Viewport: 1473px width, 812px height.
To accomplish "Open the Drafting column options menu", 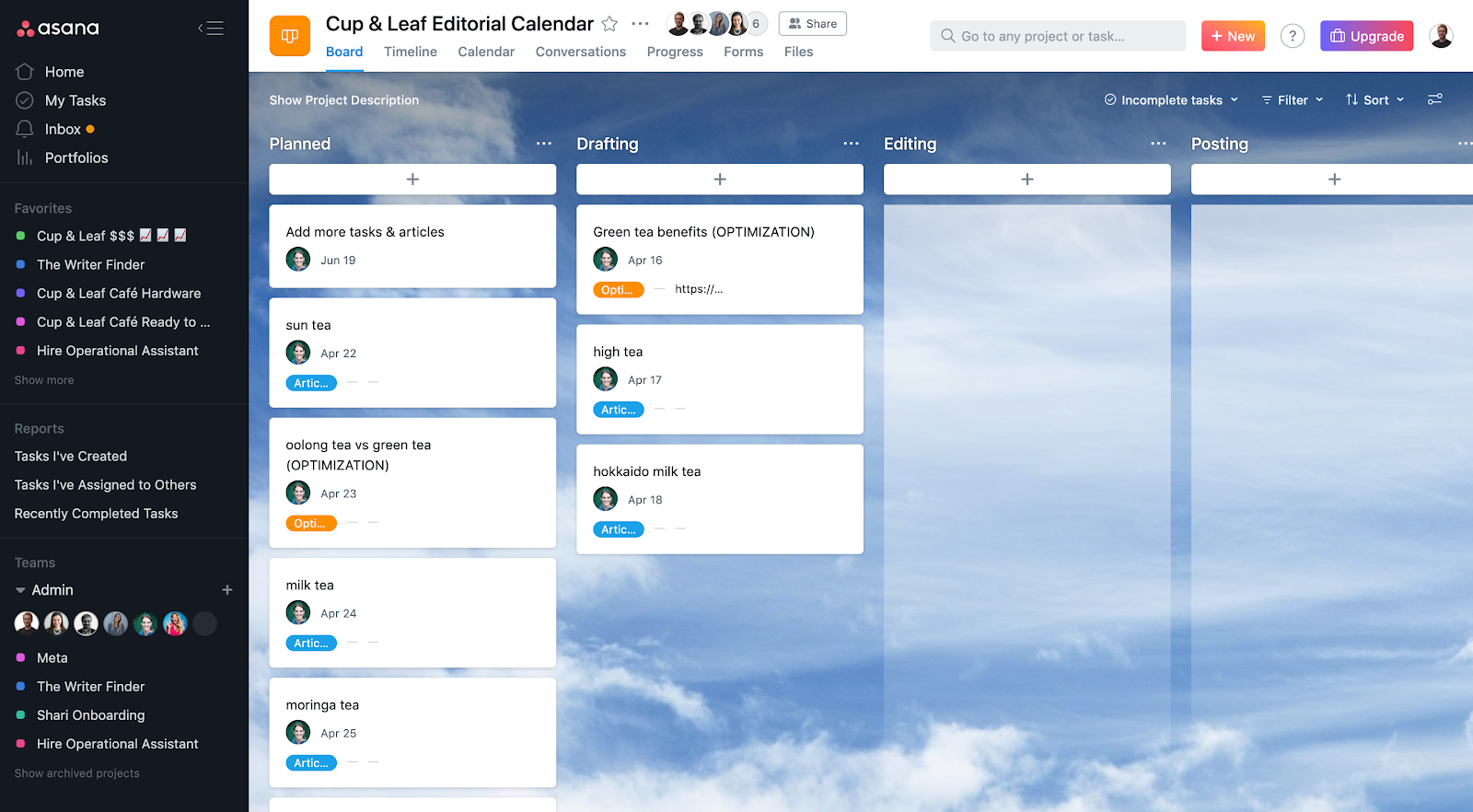I will pos(852,144).
